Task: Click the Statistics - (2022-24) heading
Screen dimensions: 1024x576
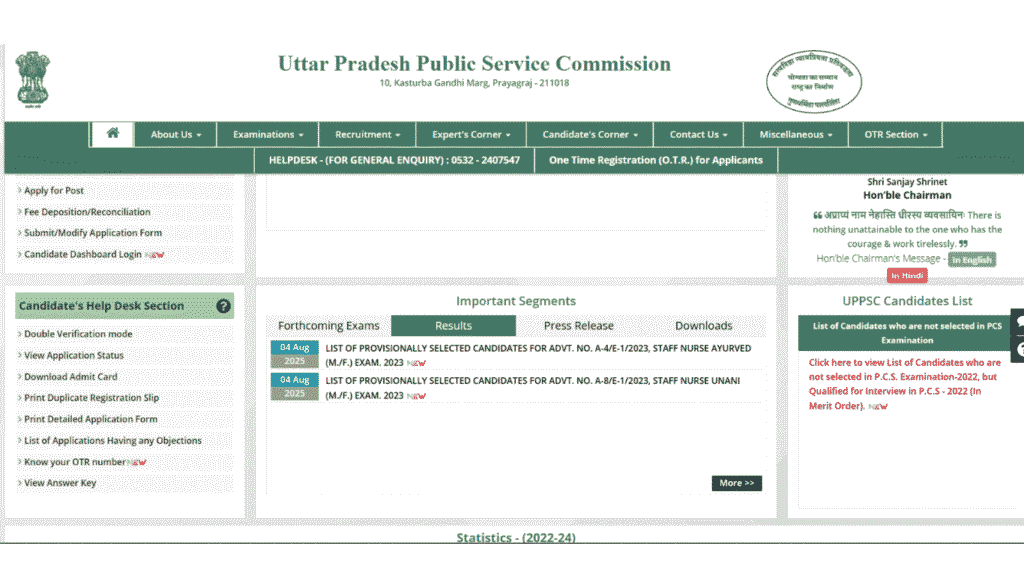Action: coord(516,537)
